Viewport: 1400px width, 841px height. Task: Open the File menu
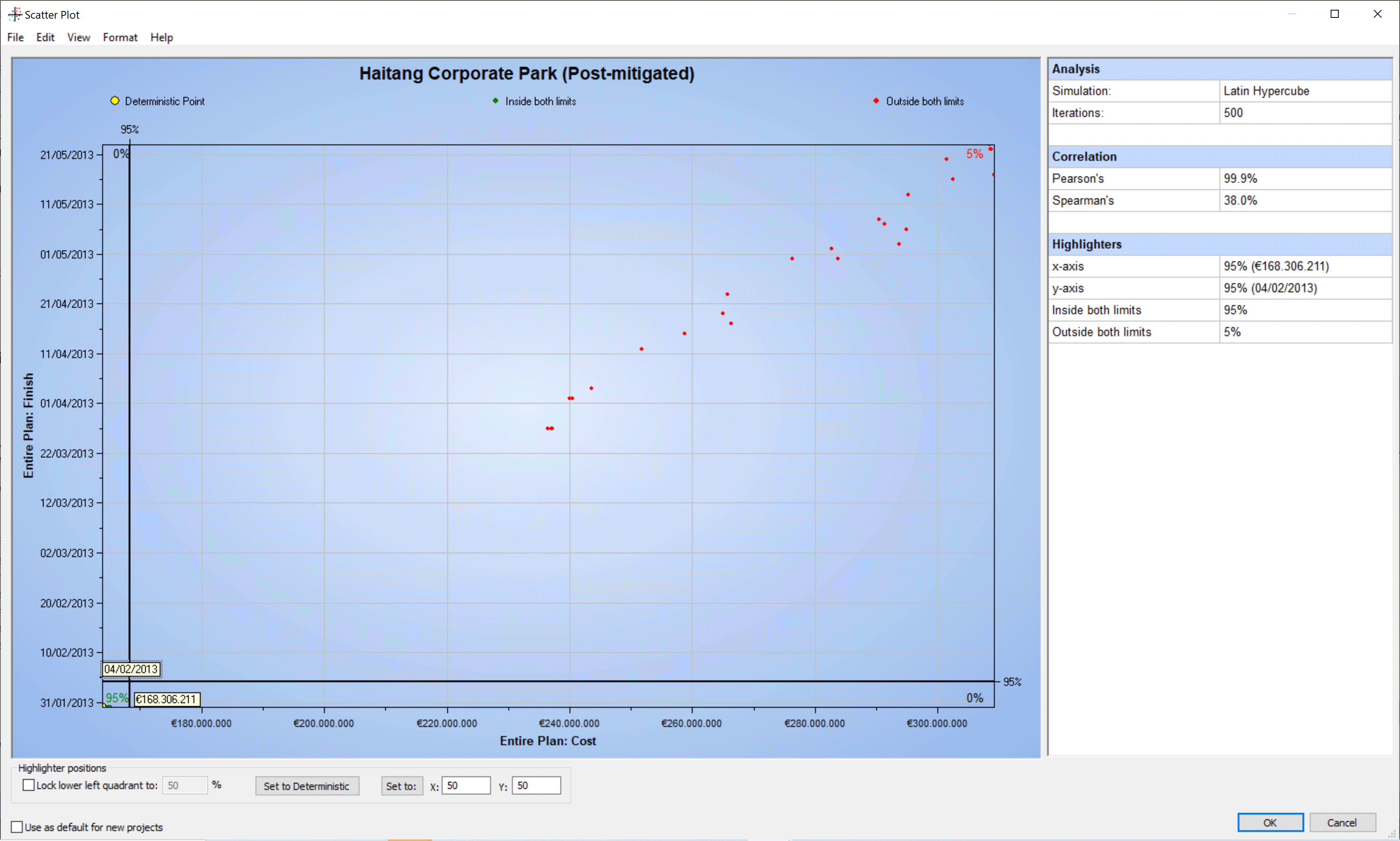(15, 37)
